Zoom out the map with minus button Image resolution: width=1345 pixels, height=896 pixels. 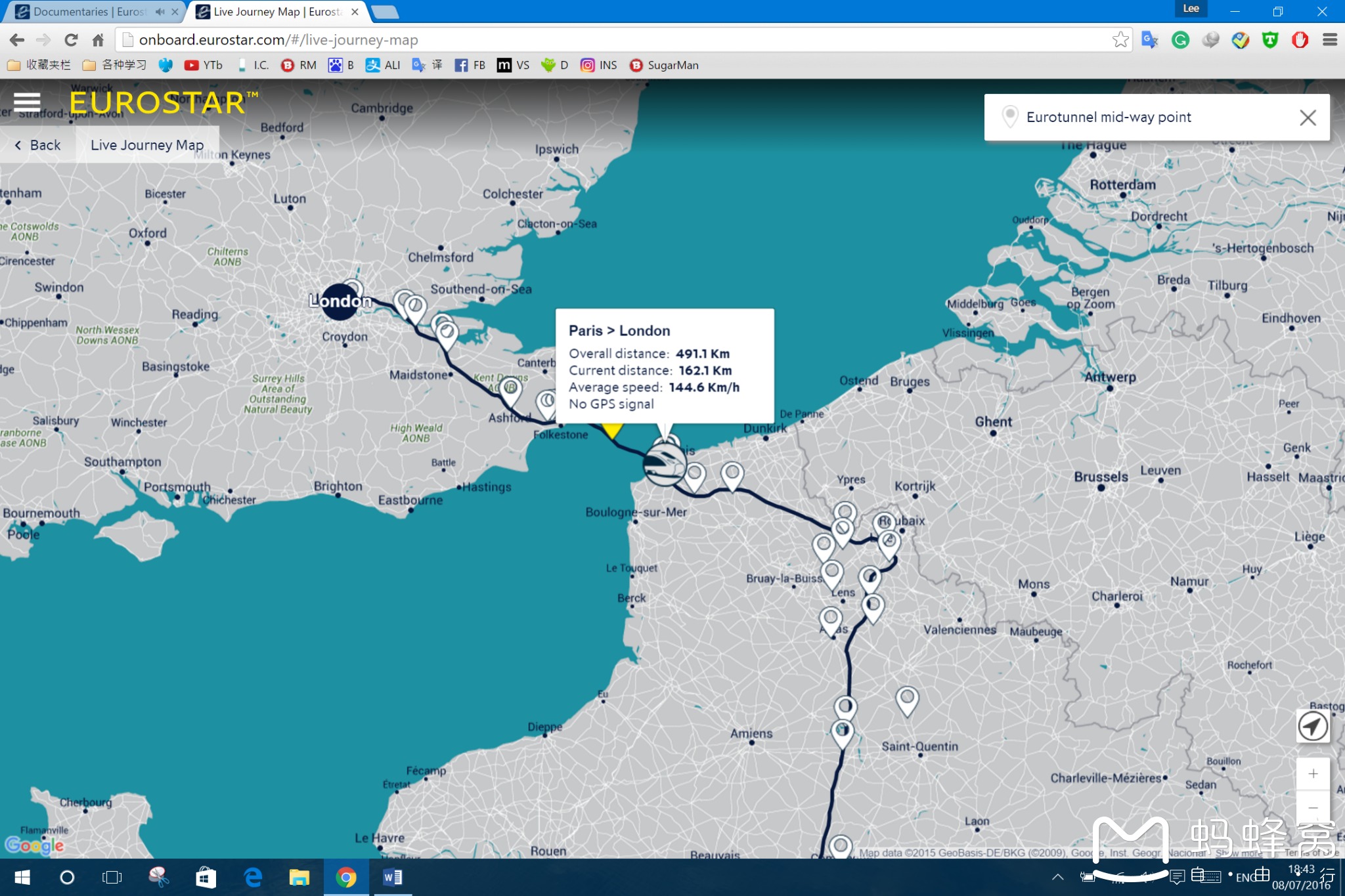[x=1312, y=808]
